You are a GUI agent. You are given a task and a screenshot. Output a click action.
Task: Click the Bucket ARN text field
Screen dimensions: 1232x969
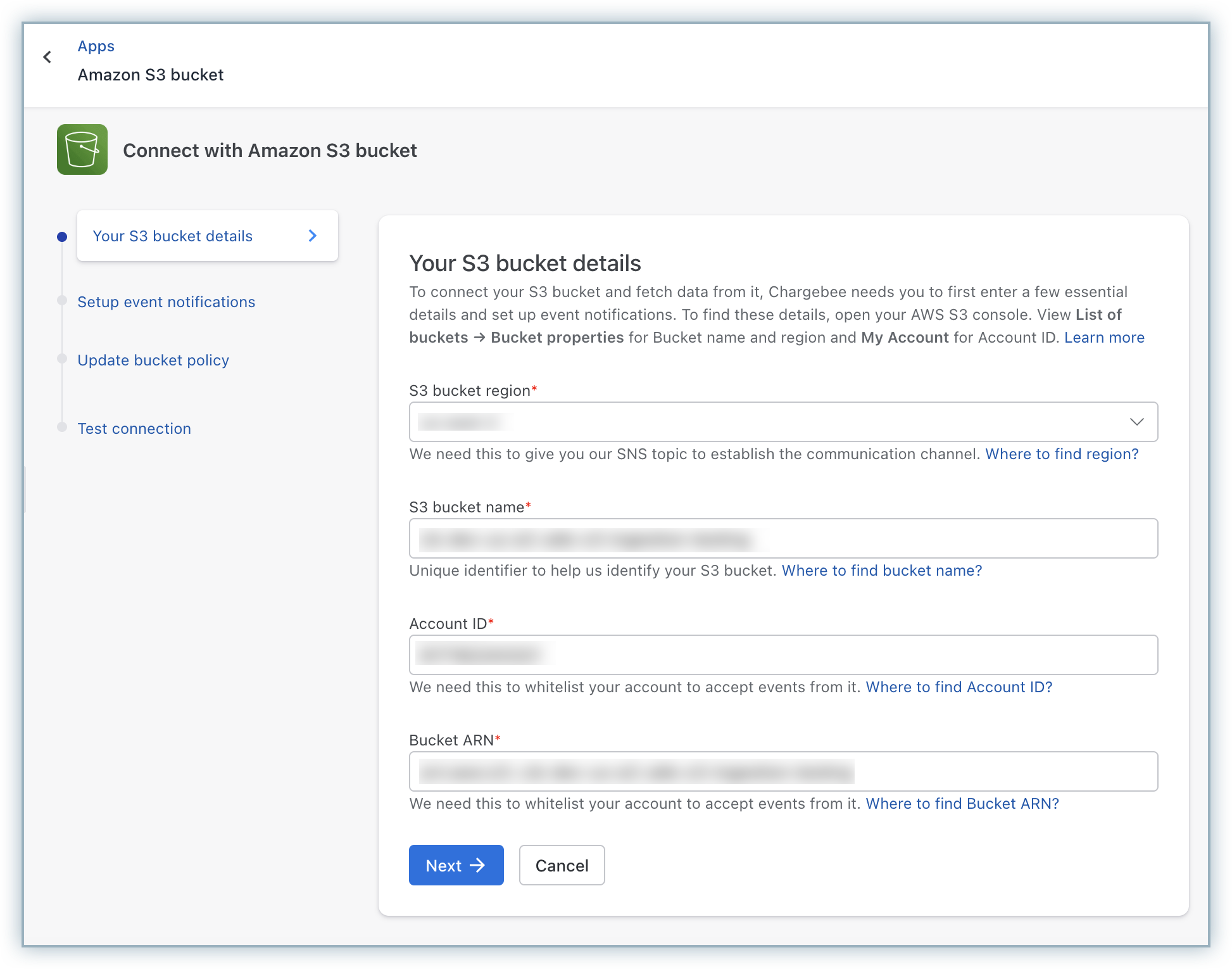(x=783, y=771)
